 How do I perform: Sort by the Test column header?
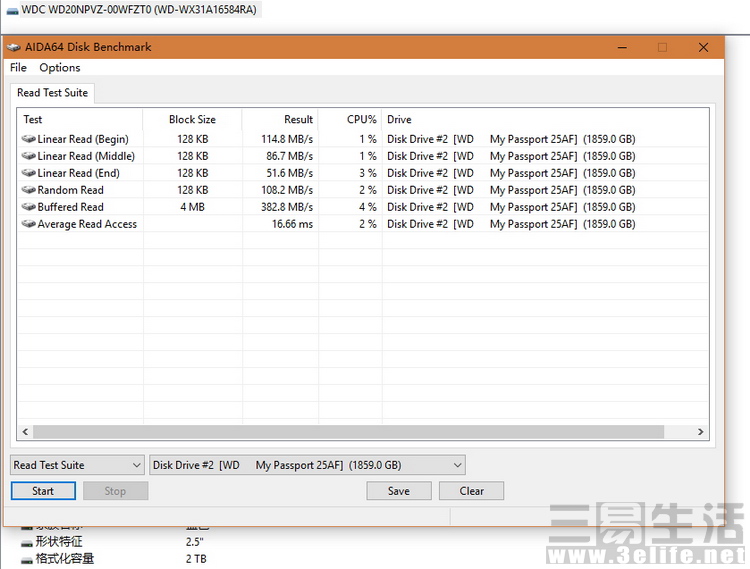point(80,120)
